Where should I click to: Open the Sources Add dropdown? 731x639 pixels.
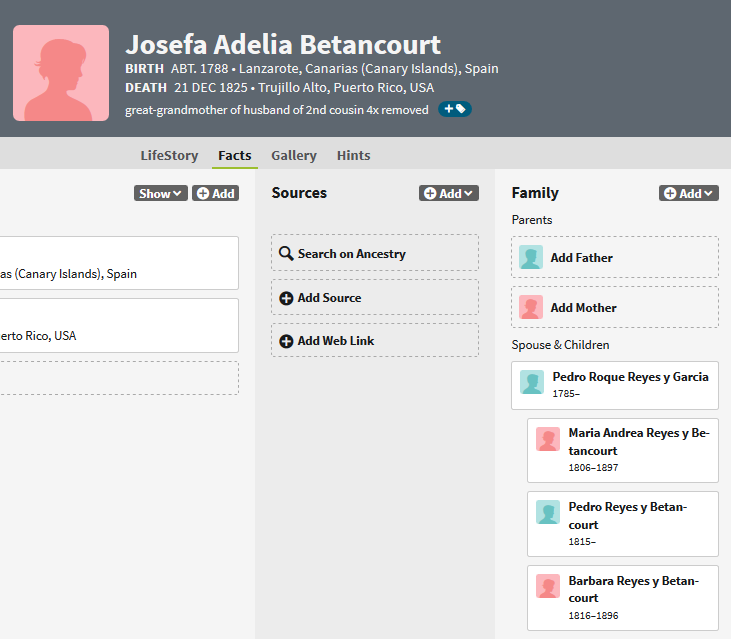(448, 193)
